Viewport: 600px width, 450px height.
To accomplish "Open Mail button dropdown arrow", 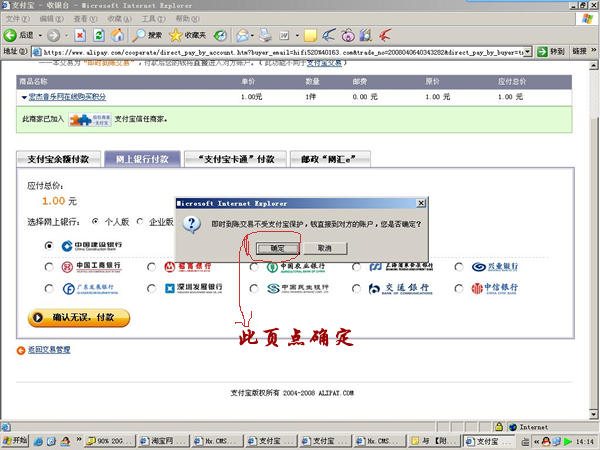I will pos(252,36).
